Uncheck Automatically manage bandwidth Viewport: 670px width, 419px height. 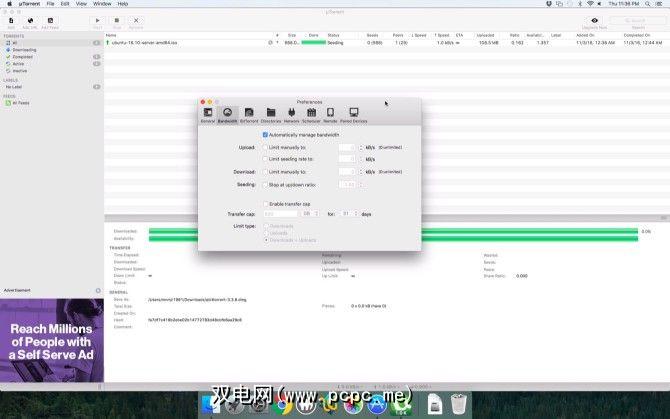click(x=265, y=134)
